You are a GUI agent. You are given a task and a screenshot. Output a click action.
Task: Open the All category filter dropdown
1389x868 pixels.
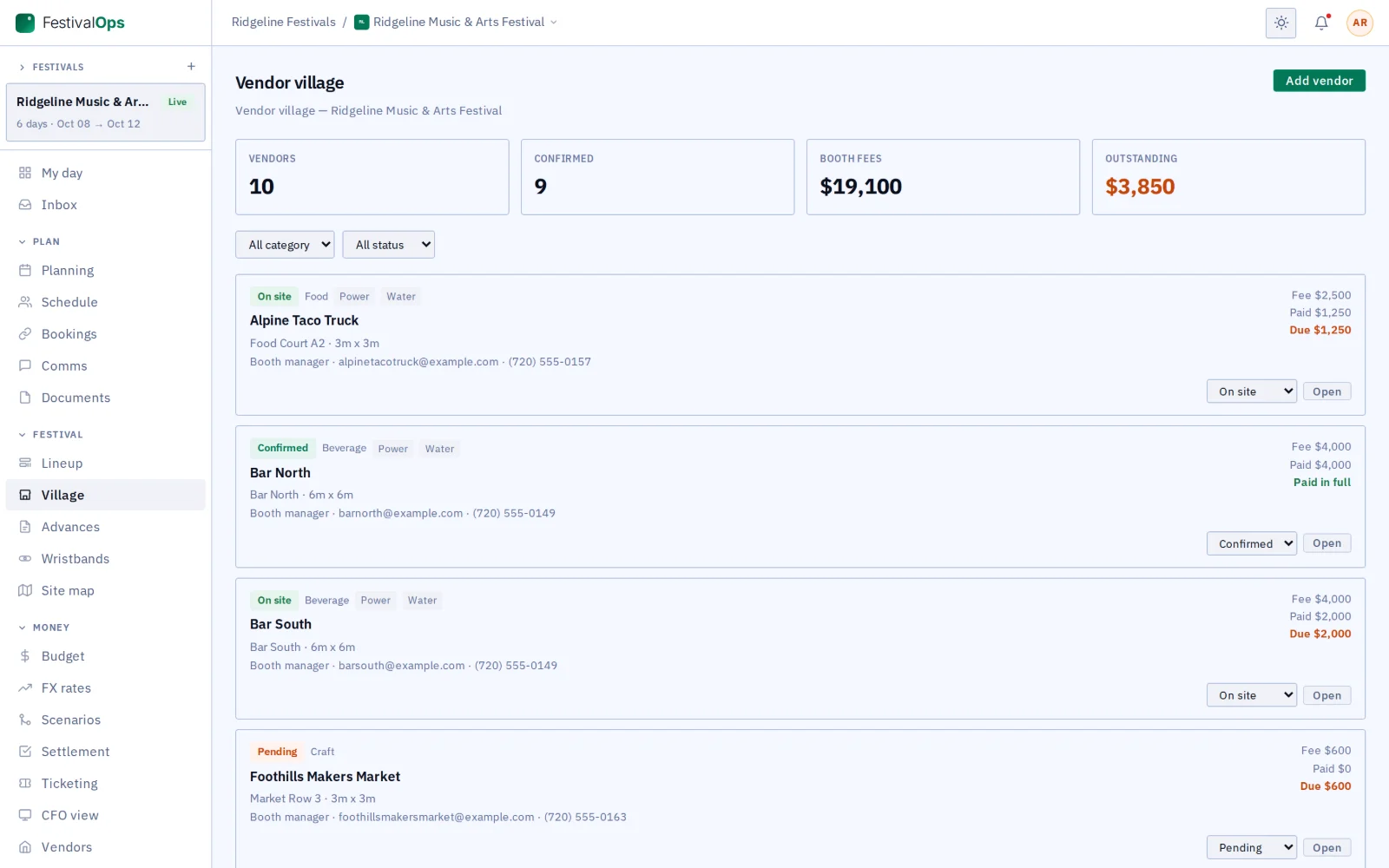click(x=285, y=245)
